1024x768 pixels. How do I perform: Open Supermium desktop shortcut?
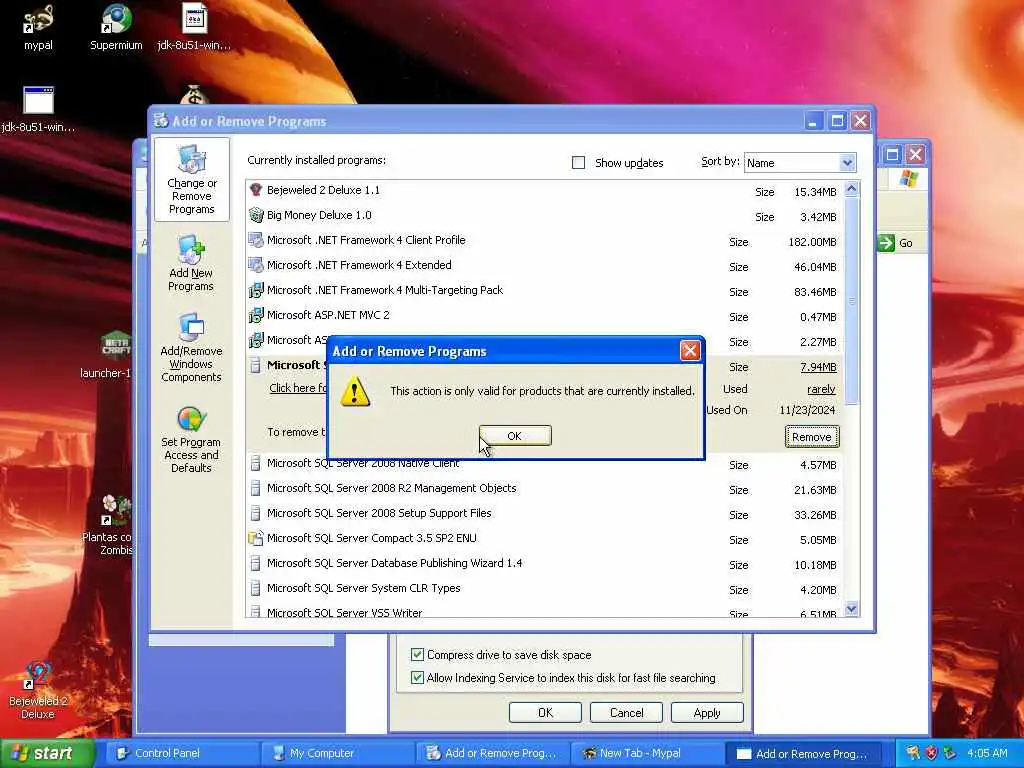116,27
